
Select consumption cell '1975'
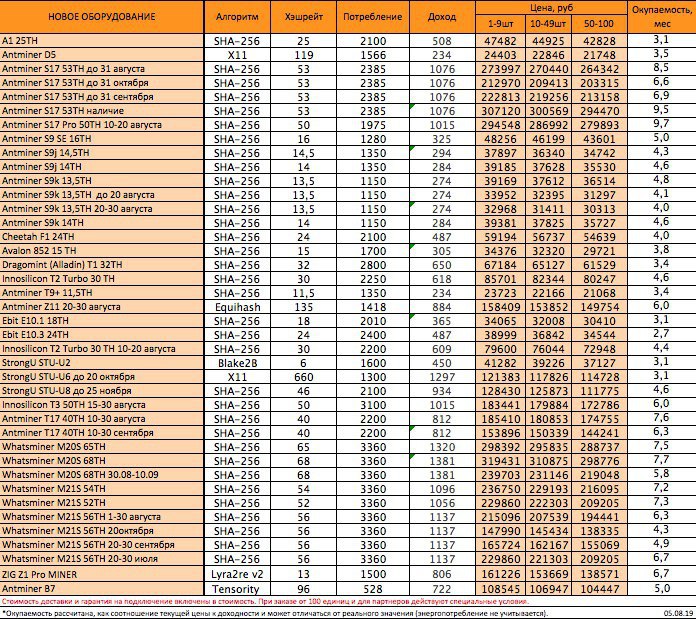[x=373, y=125]
